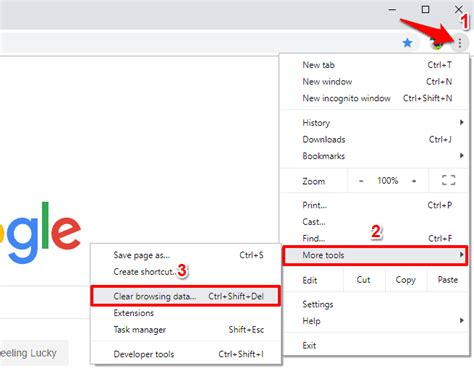Click Paste in the Edit row

pos(448,280)
